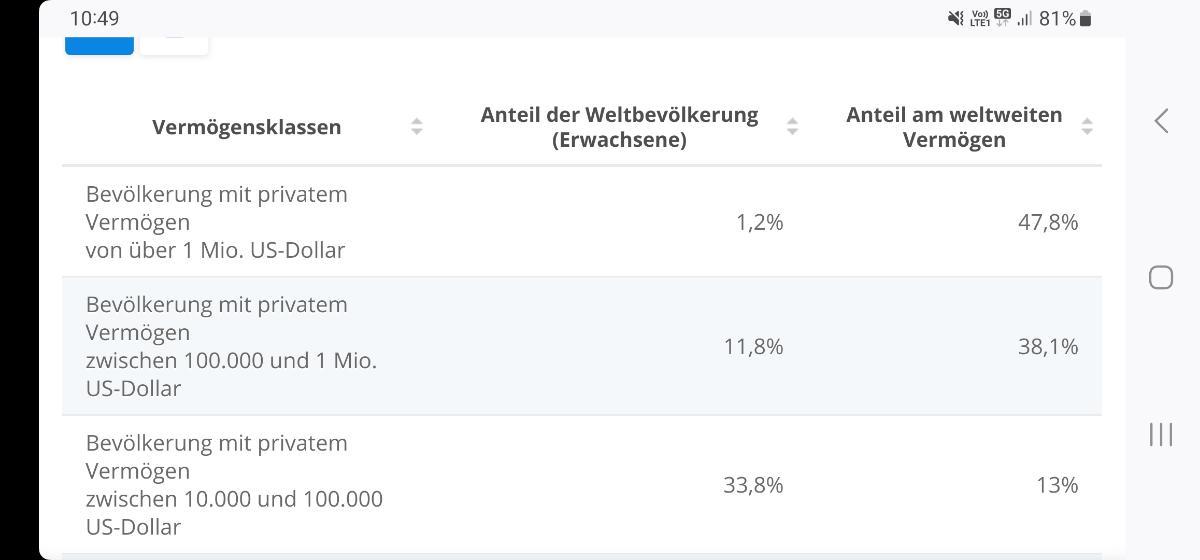The width and height of the screenshot is (1200, 560).
Task: Click the Anteil der Weltbevölkerung (Erwachsene) header
Action: (619, 127)
